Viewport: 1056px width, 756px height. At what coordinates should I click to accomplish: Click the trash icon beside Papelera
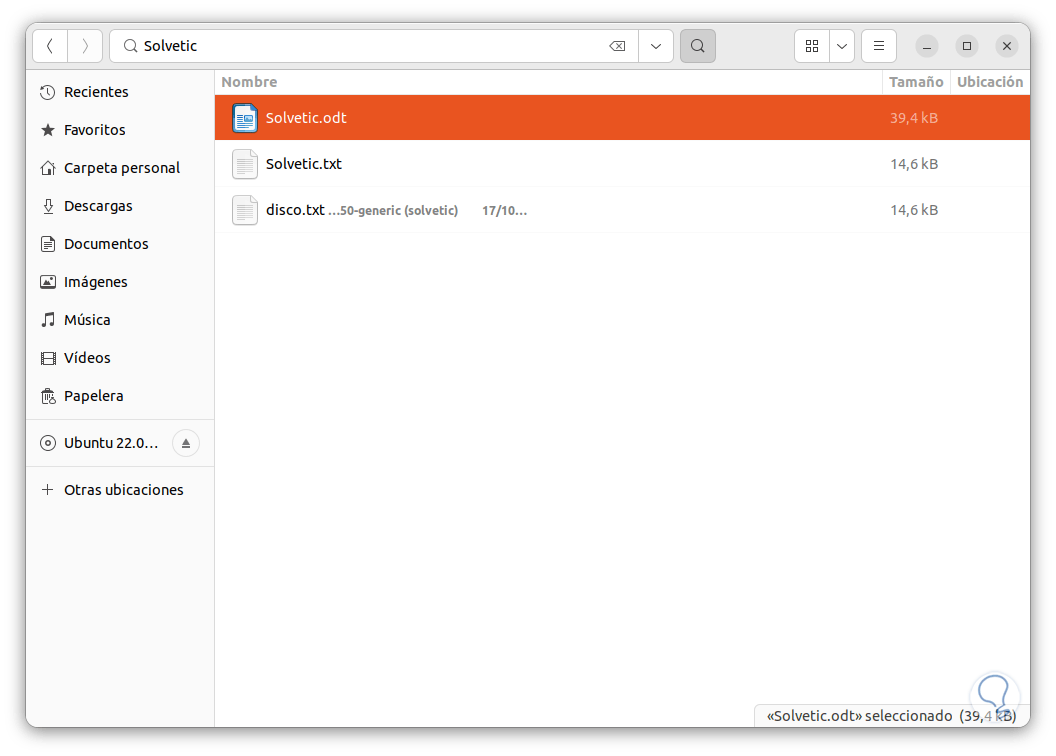click(x=48, y=396)
